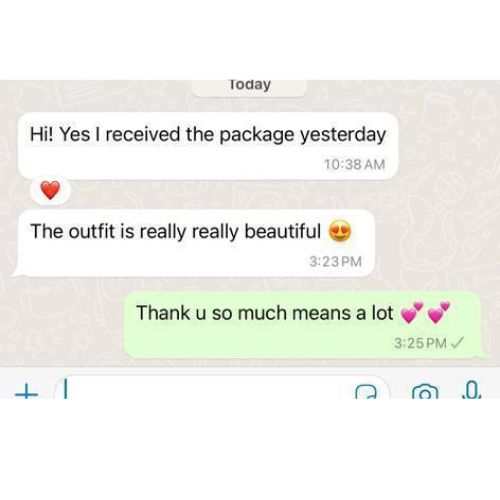Click the word 'package' in first message
The image size is (500, 500).
point(257,135)
